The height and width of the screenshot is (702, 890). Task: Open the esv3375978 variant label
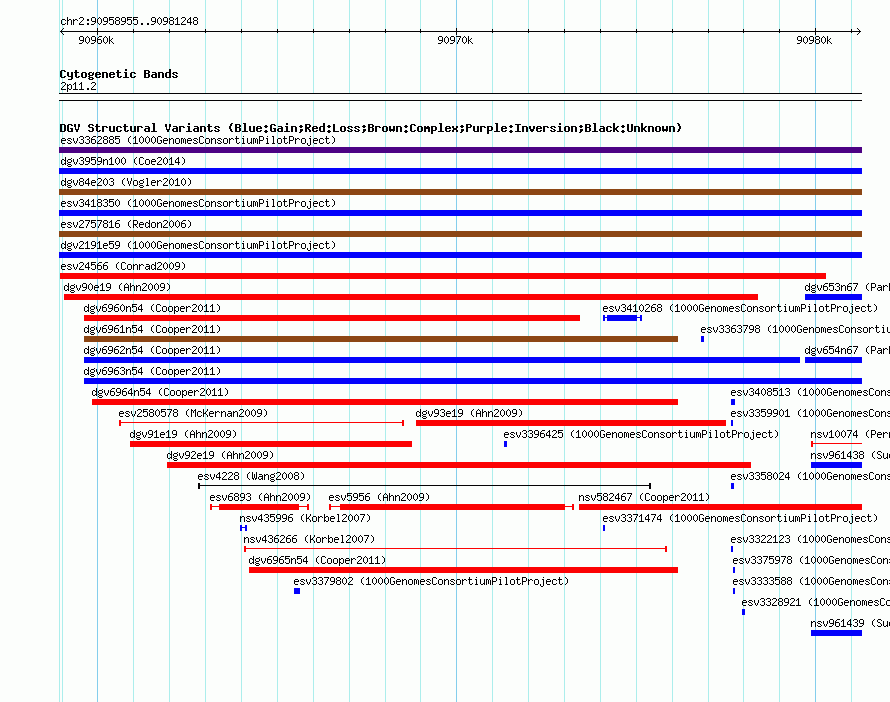pyautogui.click(x=811, y=560)
